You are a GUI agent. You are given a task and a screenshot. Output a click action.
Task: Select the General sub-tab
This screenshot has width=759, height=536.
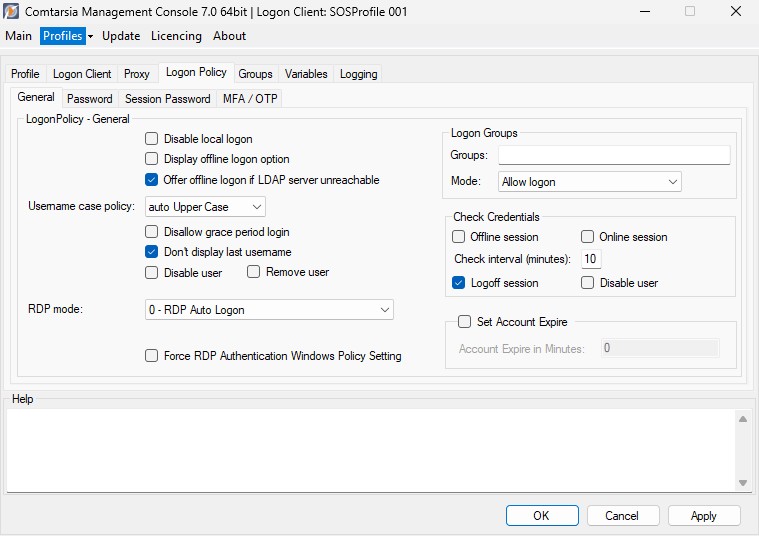[36, 97]
